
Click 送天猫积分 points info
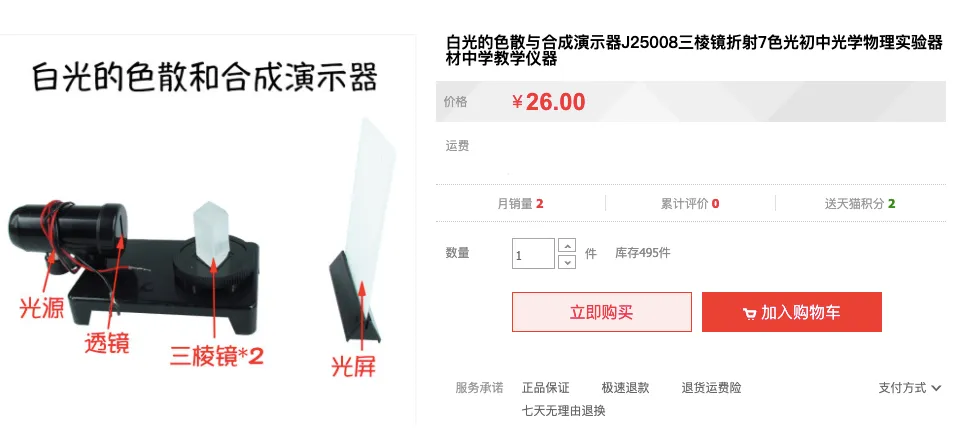[860, 204]
